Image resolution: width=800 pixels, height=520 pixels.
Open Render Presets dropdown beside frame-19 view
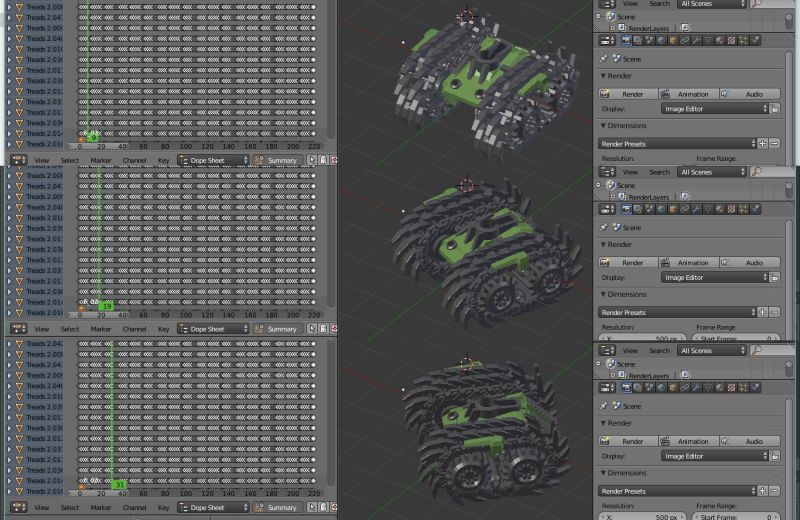(677, 312)
